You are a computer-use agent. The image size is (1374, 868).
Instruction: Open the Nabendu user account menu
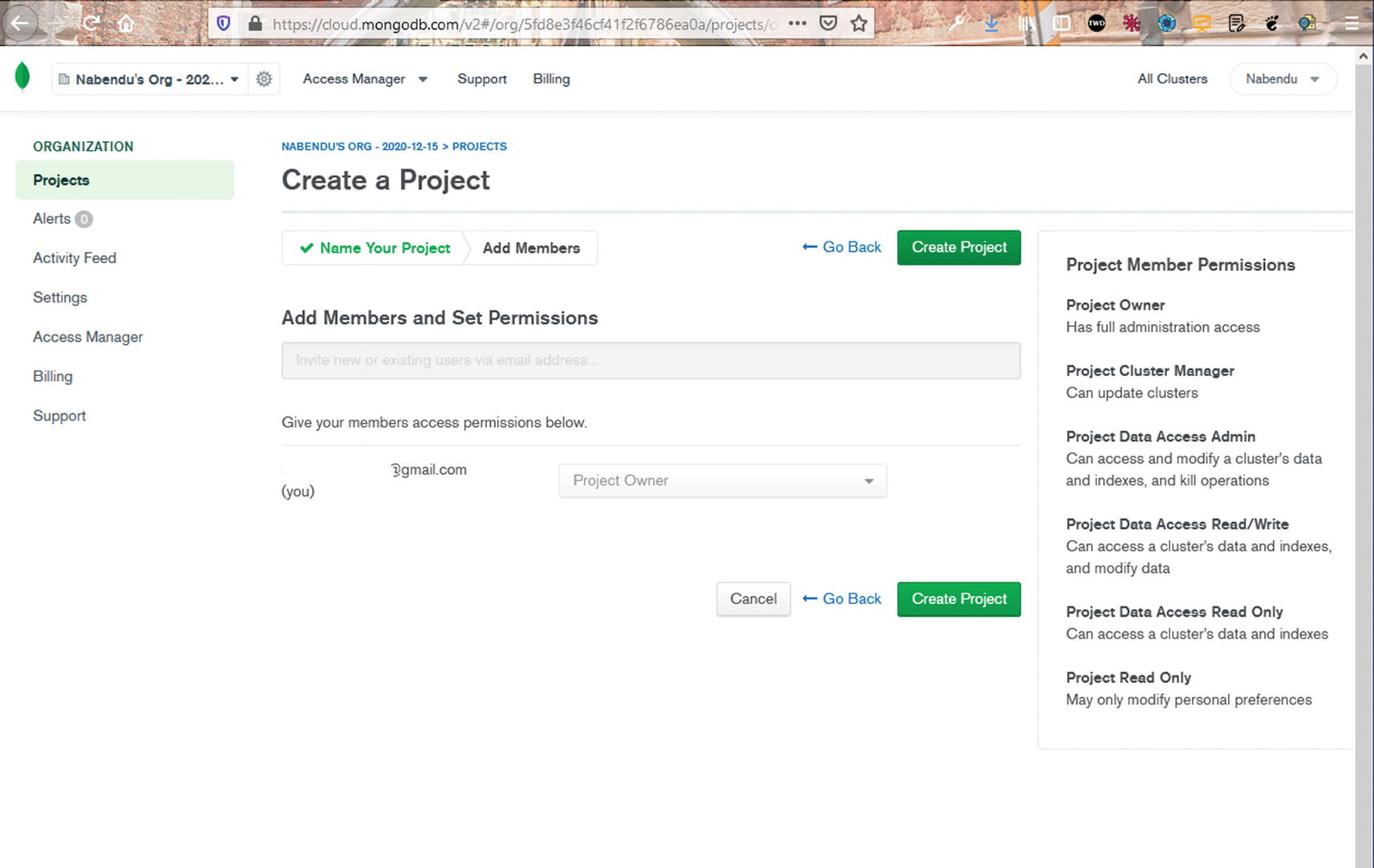pyautogui.click(x=1282, y=79)
